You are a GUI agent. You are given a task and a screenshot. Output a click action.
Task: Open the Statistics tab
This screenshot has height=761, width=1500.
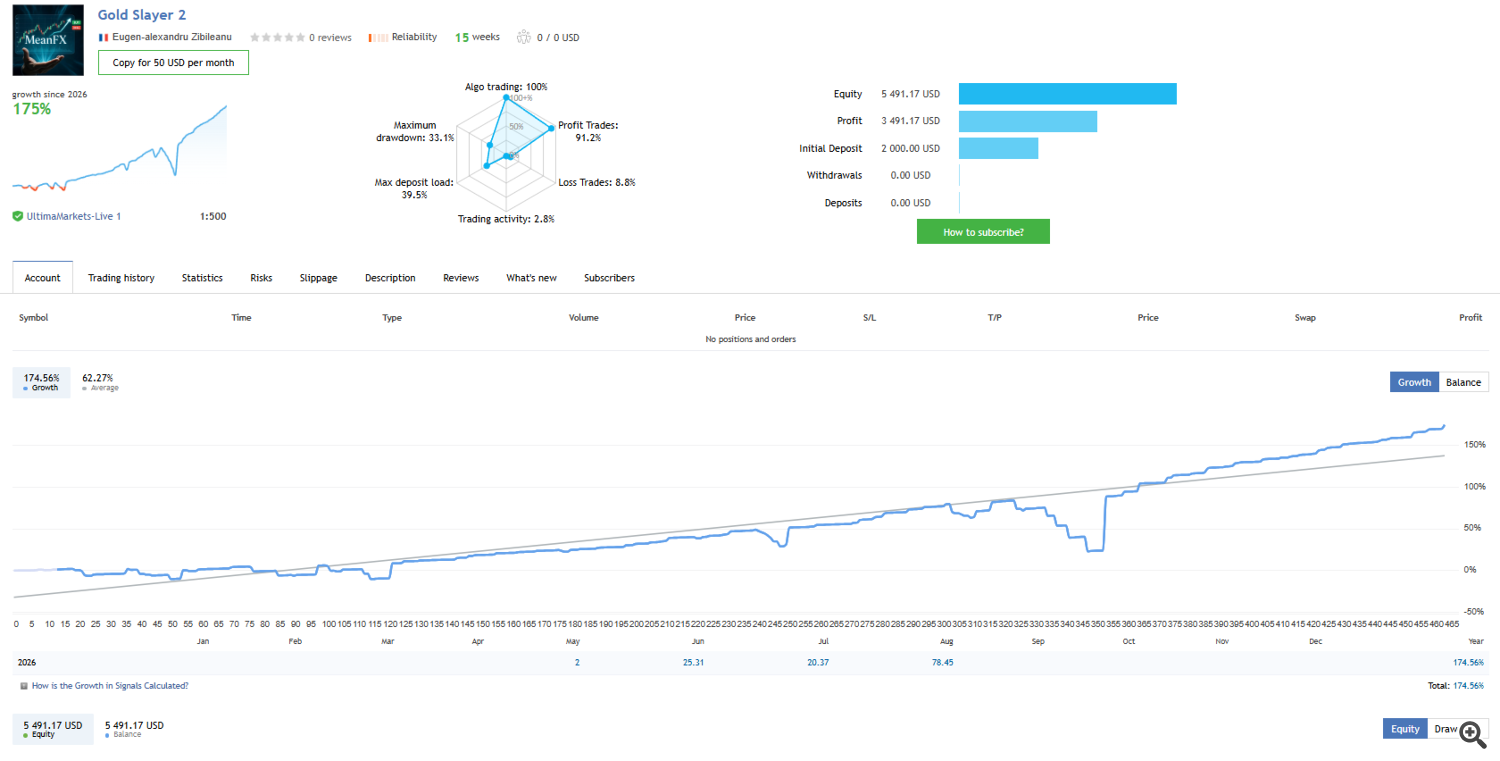[202, 278]
